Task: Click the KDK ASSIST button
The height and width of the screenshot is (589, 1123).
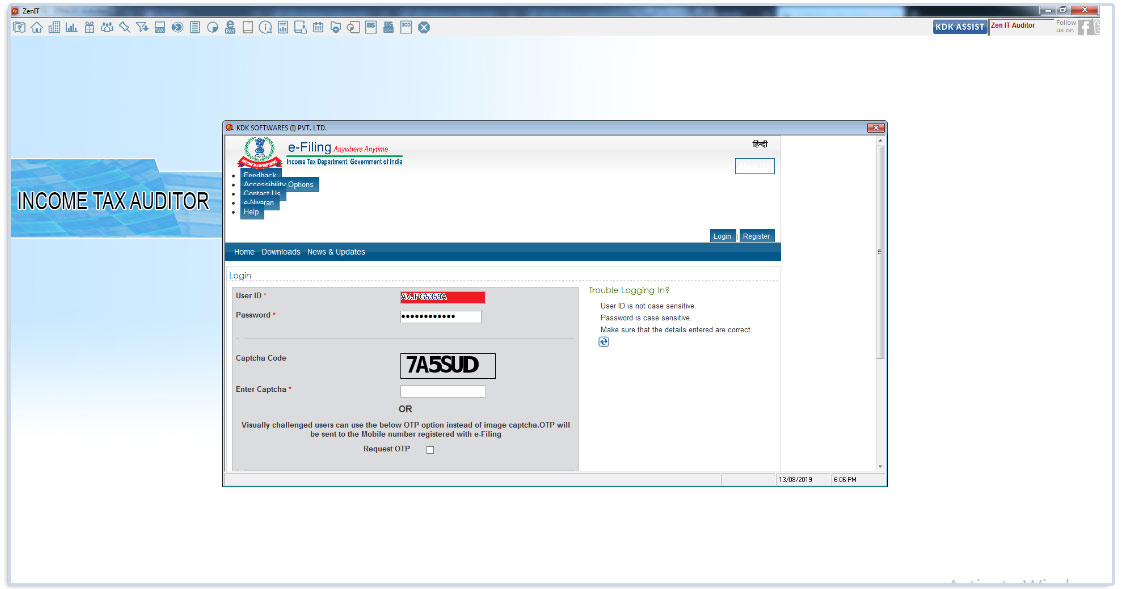Action: coord(960,27)
